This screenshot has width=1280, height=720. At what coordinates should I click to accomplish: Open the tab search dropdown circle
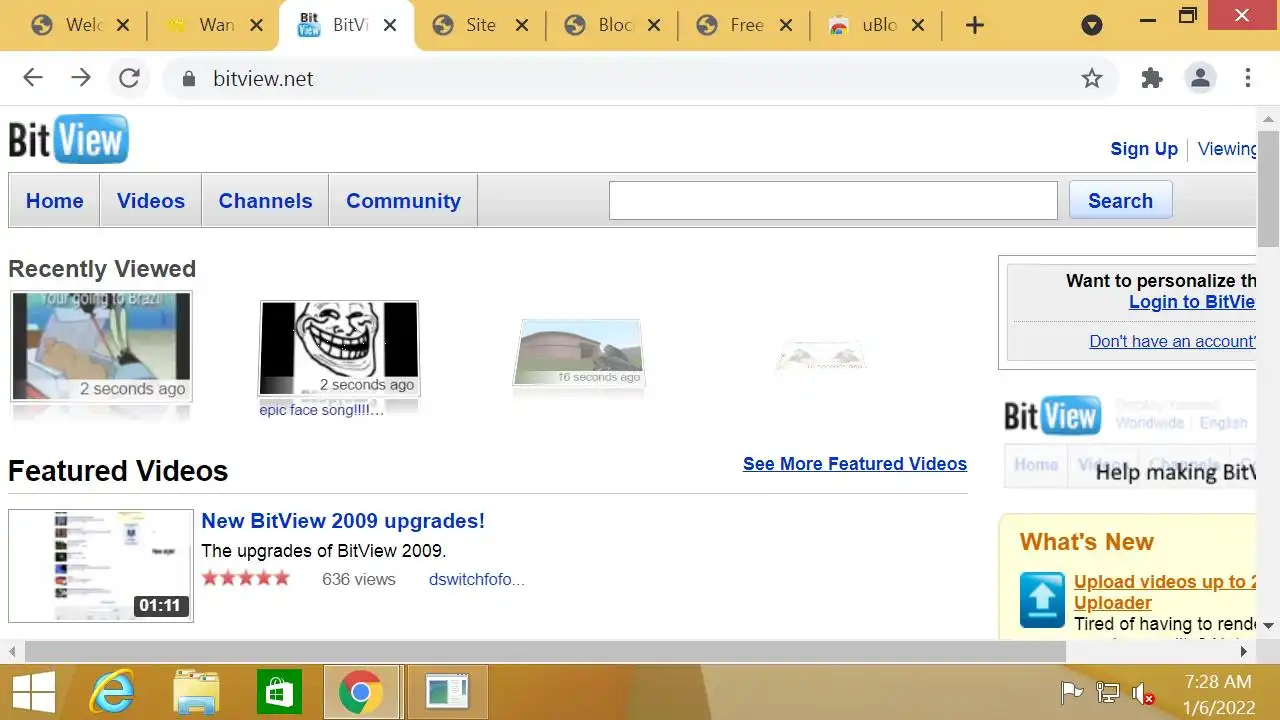pos(1092,25)
